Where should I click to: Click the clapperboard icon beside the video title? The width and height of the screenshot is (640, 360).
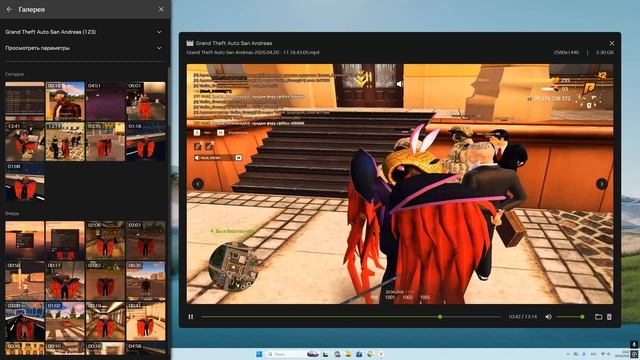(x=190, y=43)
